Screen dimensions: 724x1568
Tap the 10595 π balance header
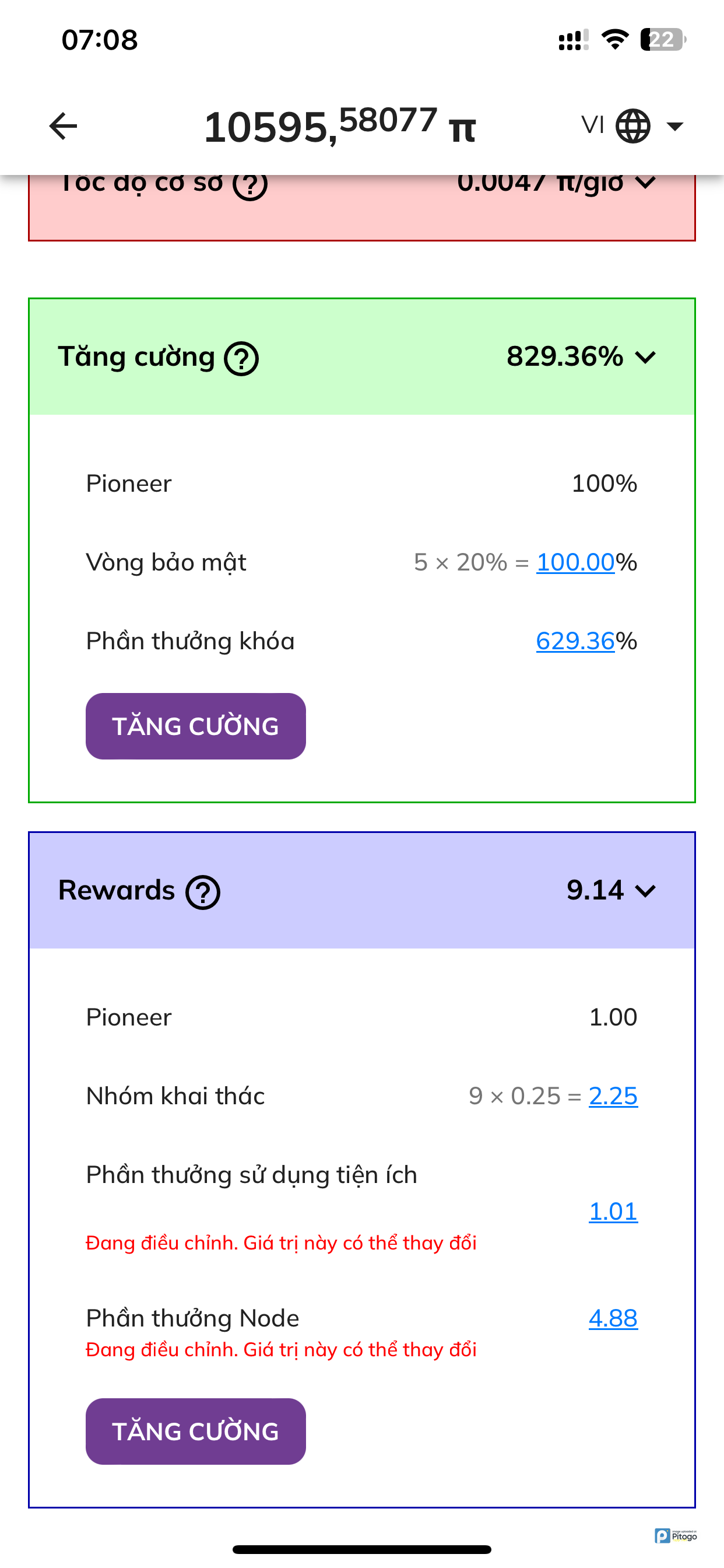[339, 127]
